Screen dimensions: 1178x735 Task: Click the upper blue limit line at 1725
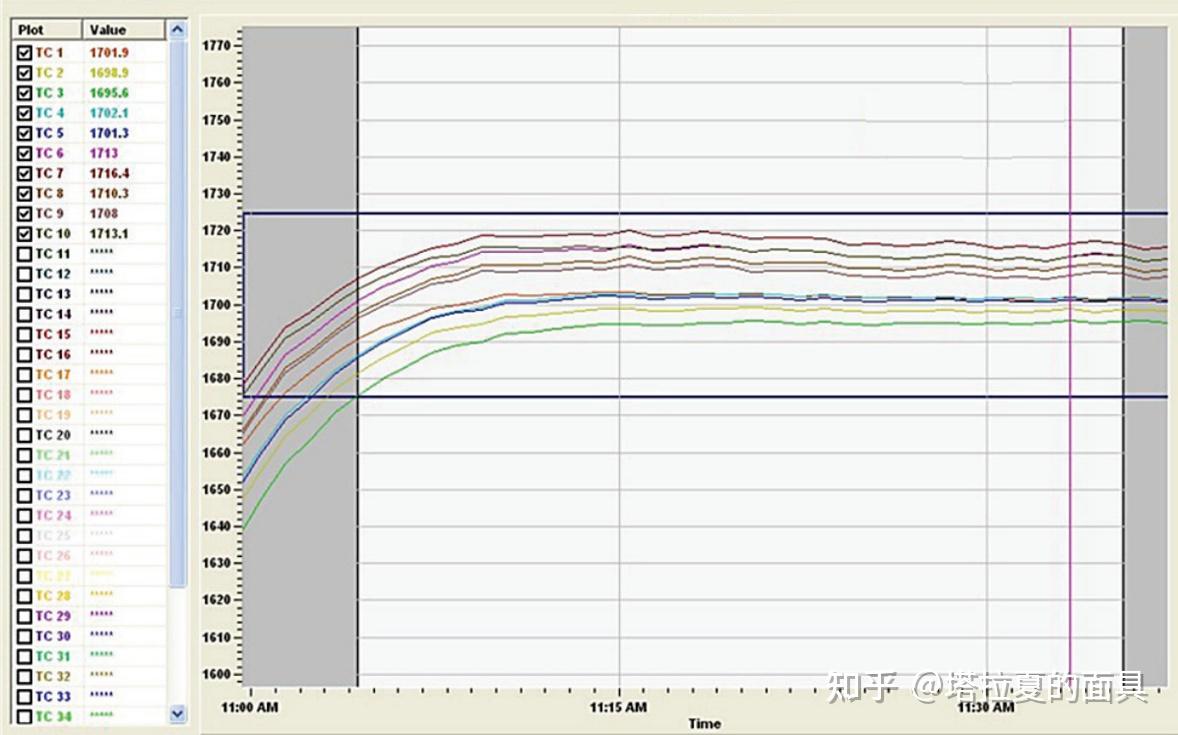pos(705,213)
